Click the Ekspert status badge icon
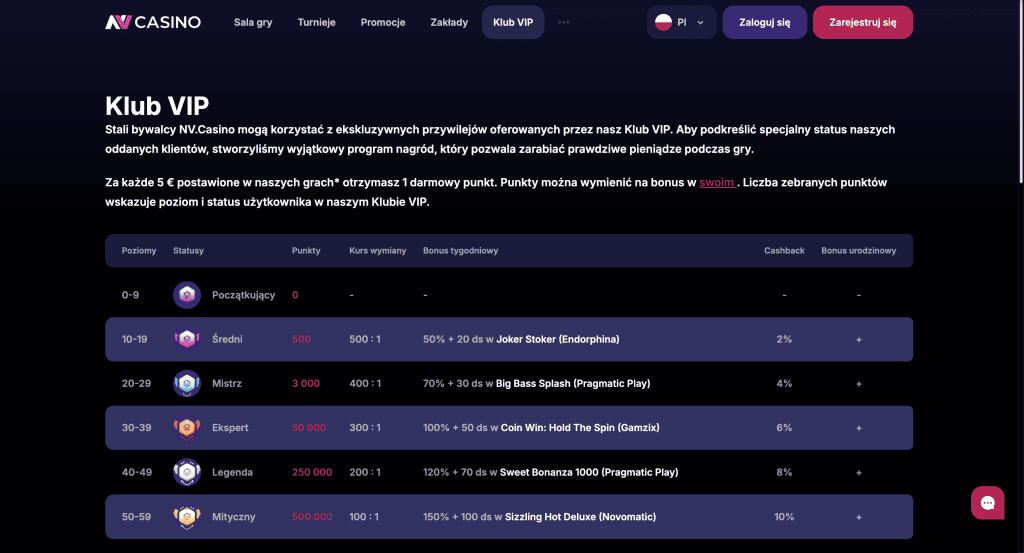This screenshot has height=553, width=1024. point(187,428)
